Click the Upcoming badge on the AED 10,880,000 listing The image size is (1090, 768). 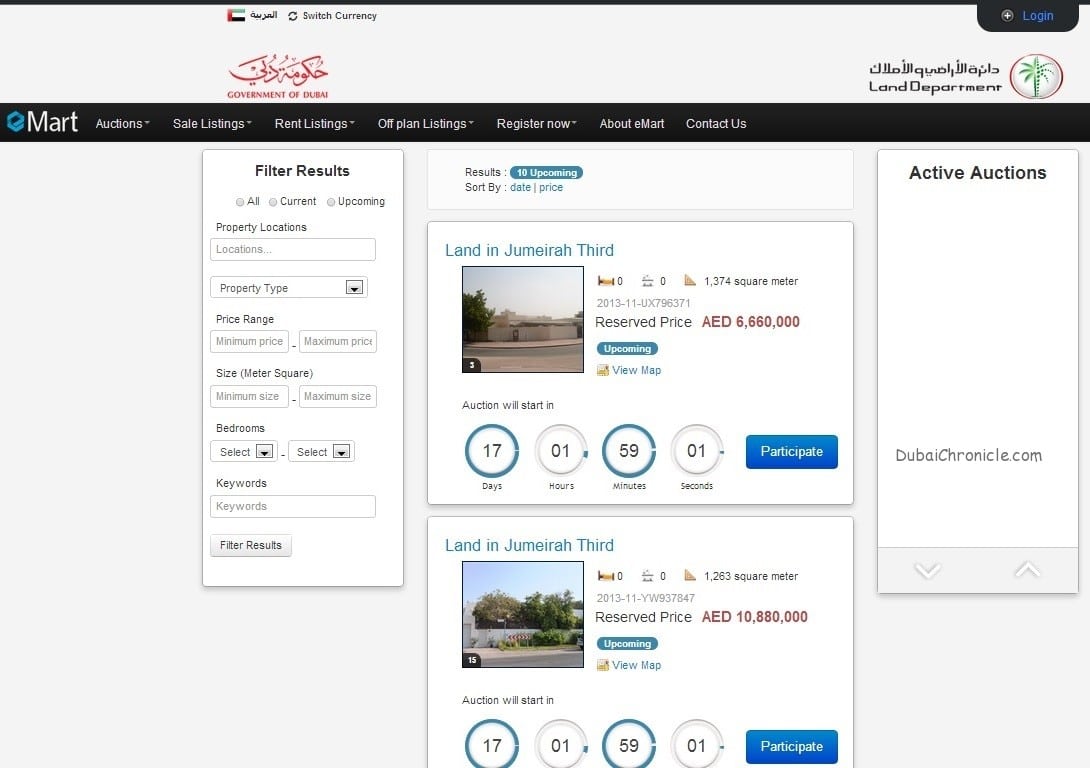tap(627, 644)
